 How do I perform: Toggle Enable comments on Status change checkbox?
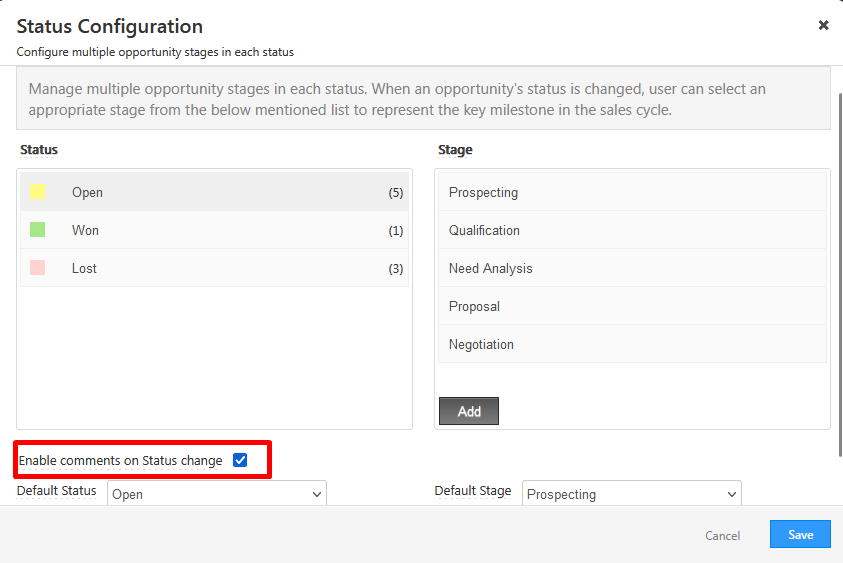pos(240,461)
